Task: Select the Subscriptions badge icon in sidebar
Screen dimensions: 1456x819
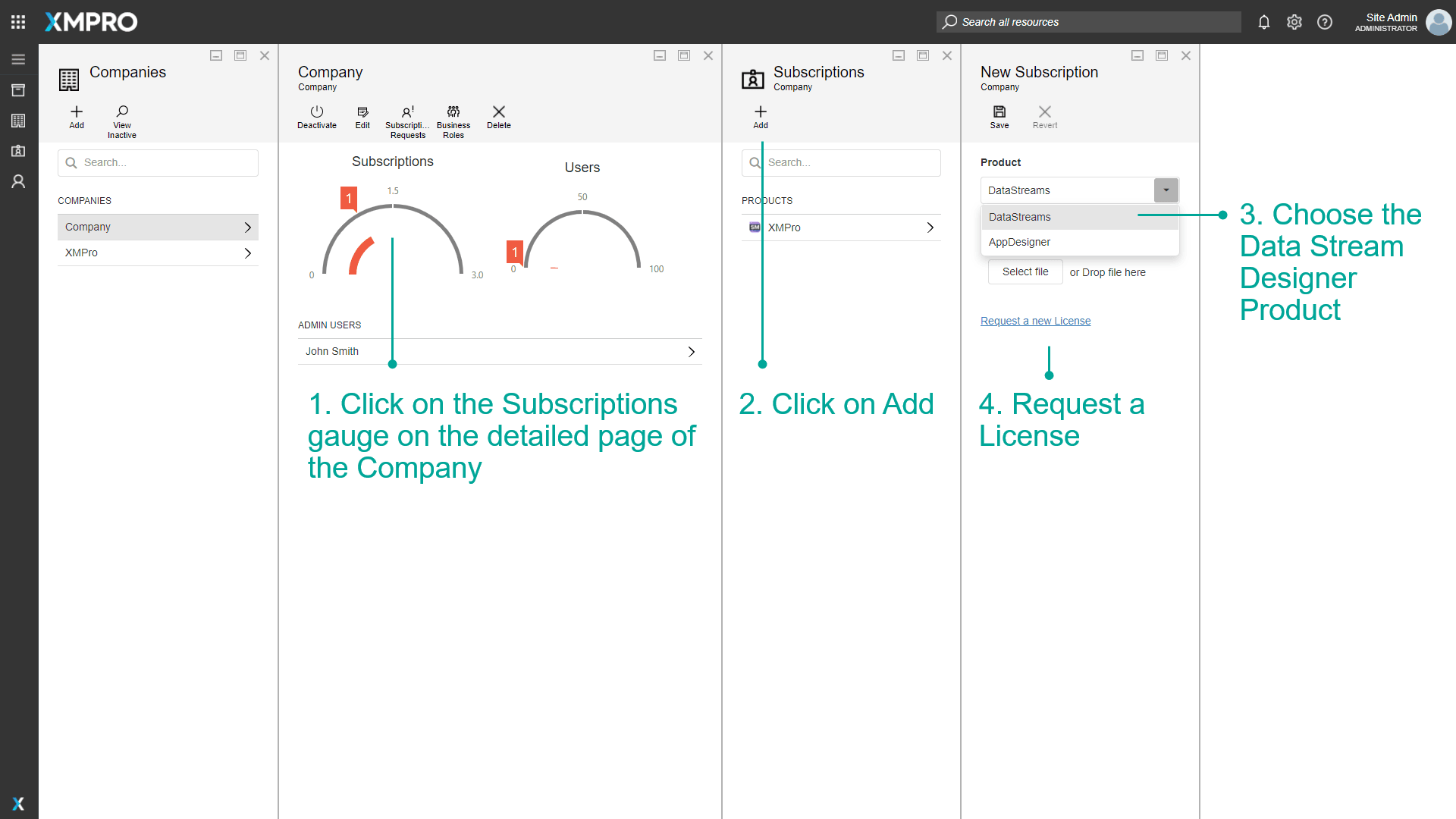Action: [x=18, y=150]
